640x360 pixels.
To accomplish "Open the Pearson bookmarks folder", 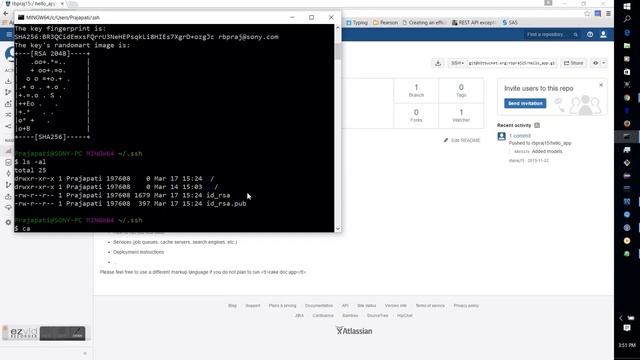I will (385, 23).
